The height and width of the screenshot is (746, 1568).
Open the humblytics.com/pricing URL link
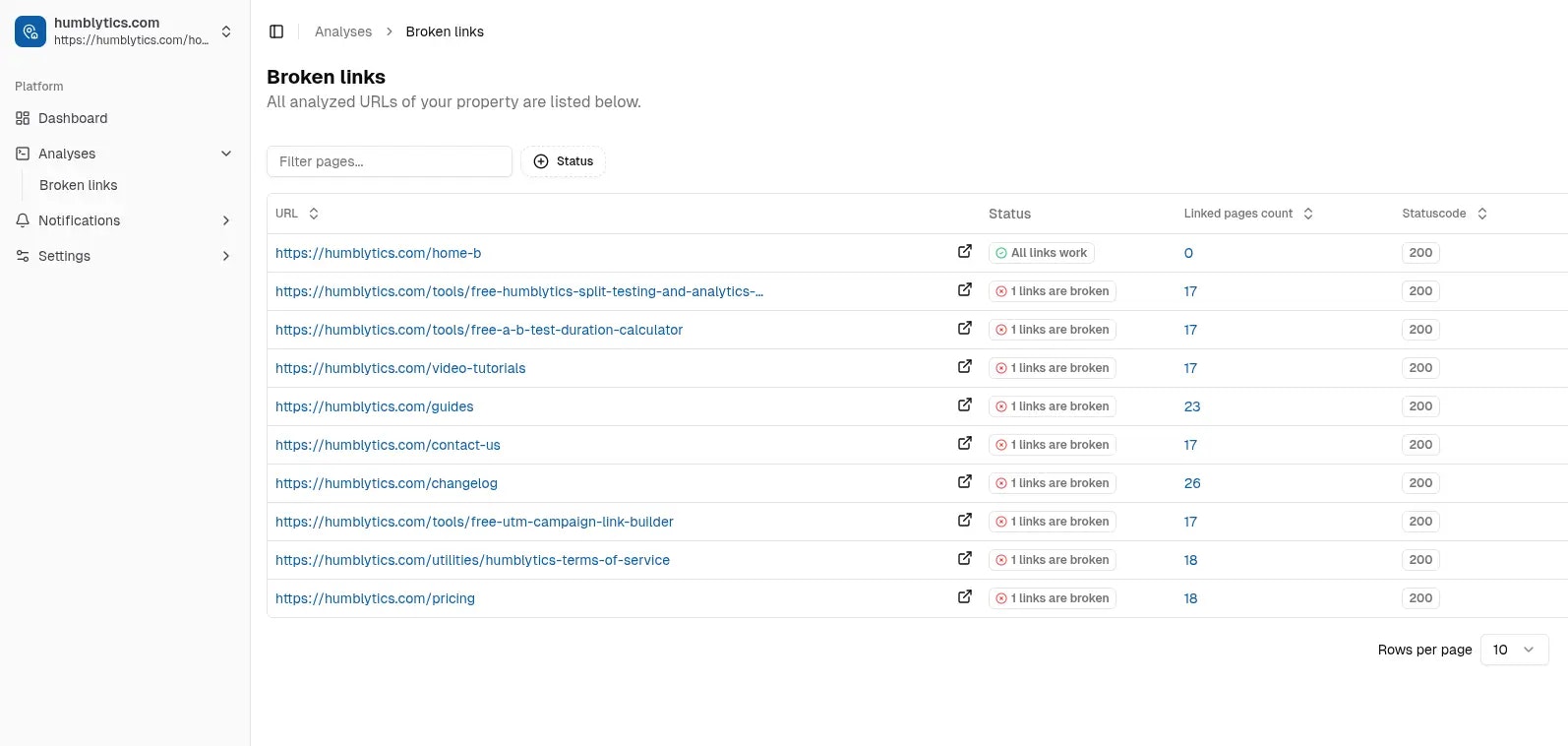tap(375, 598)
